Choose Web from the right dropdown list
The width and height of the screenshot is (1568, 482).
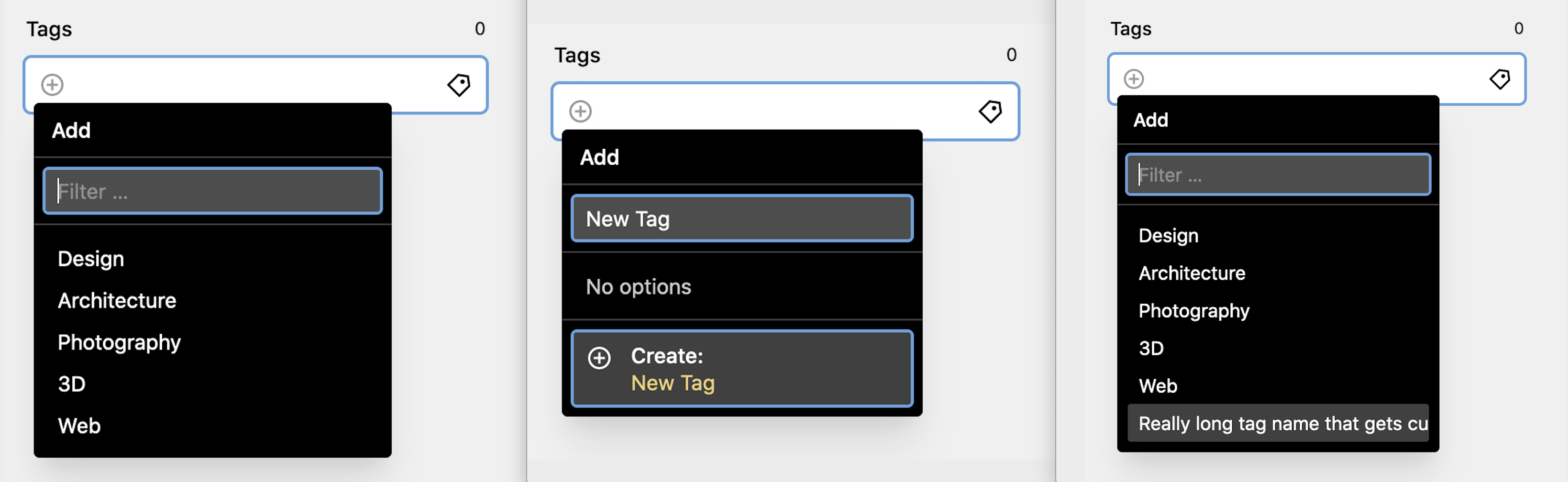coord(1157,385)
